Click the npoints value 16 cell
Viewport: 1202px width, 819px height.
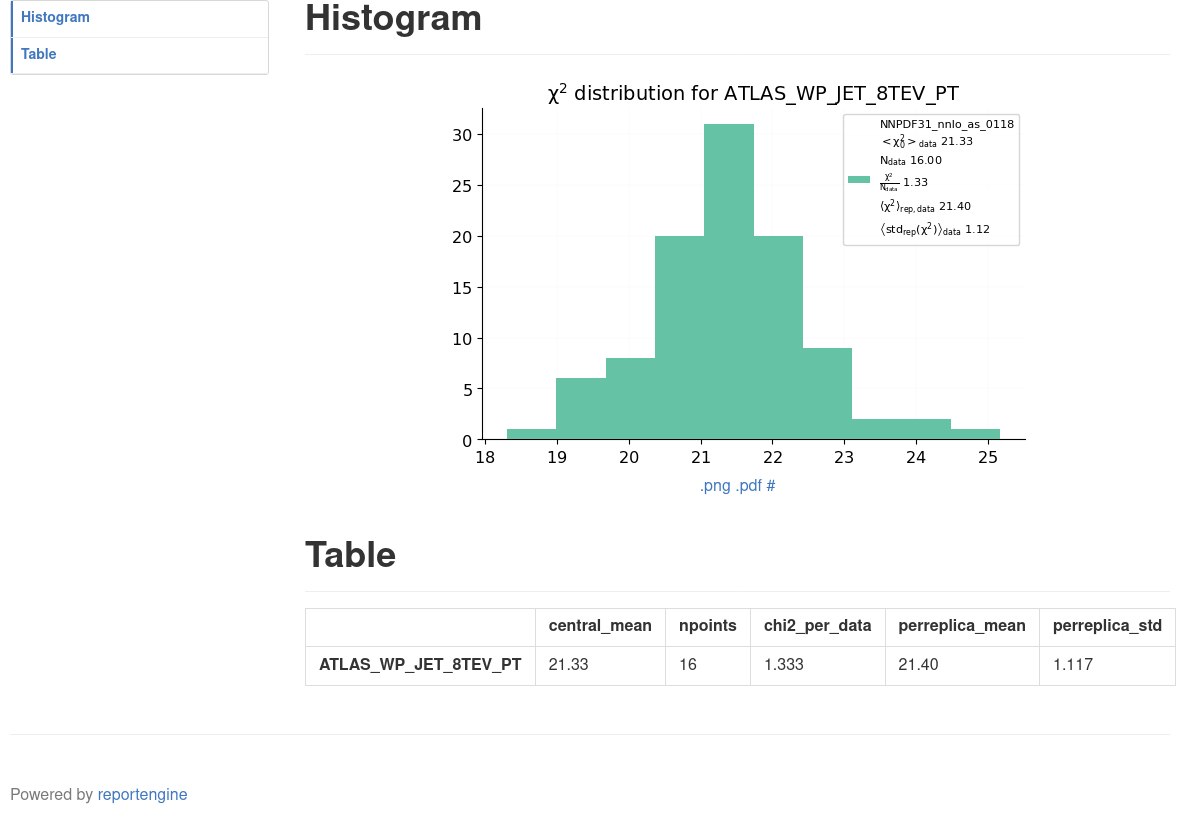point(688,665)
